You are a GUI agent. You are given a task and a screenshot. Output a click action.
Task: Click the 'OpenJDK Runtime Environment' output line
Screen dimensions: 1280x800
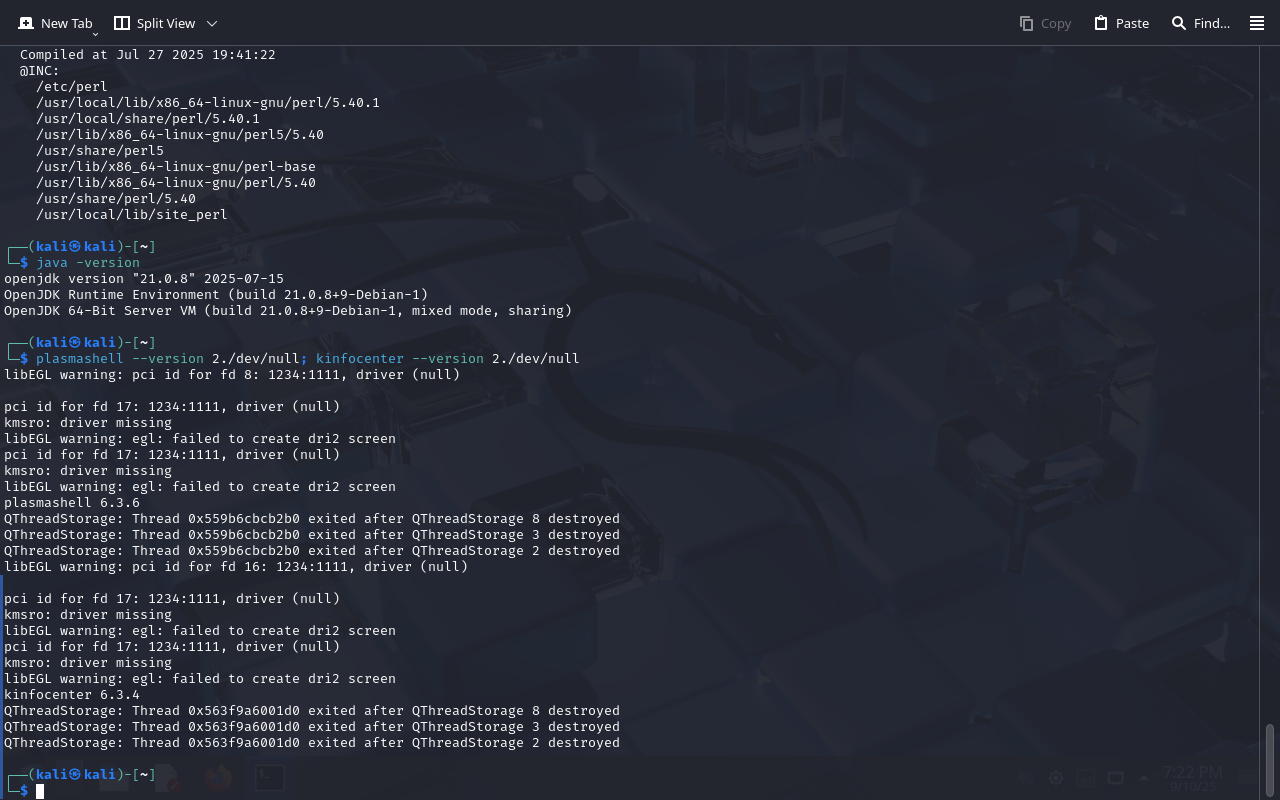coord(216,295)
